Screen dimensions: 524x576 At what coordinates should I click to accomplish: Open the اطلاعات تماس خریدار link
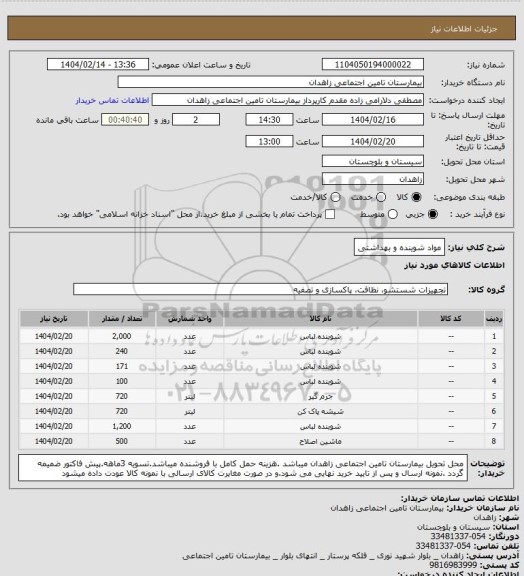pyautogui.click(x=112, y=100)
